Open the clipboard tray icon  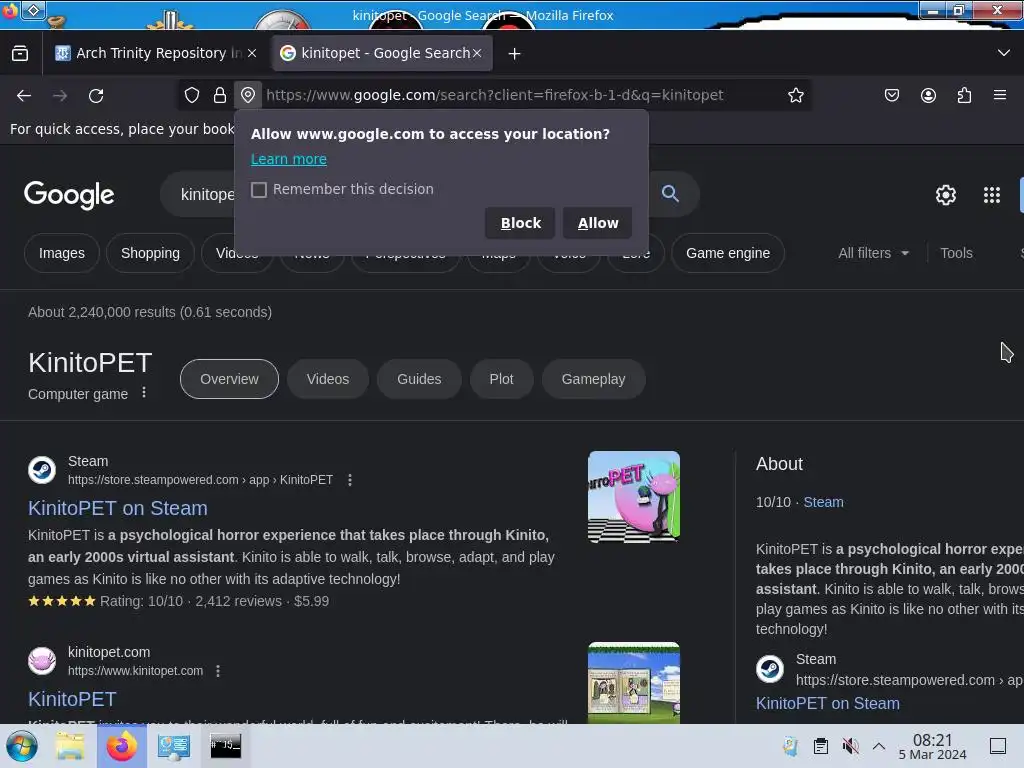820,746
